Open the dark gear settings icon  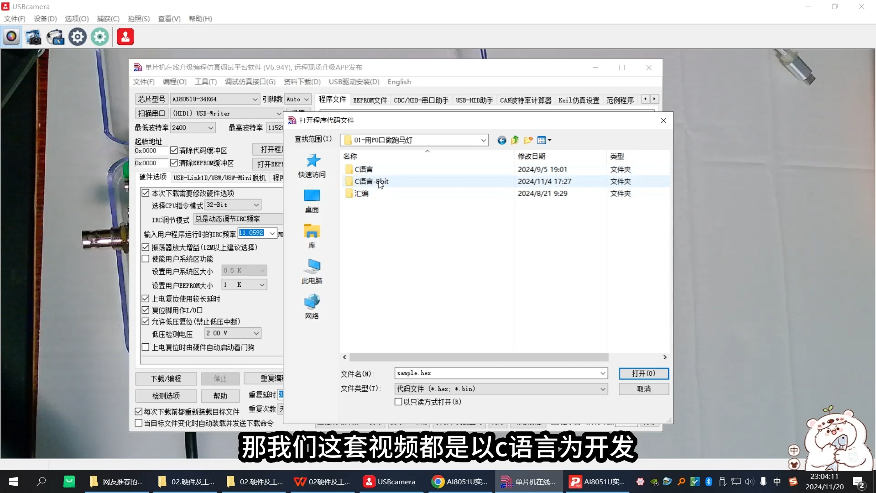pos(78,37)
